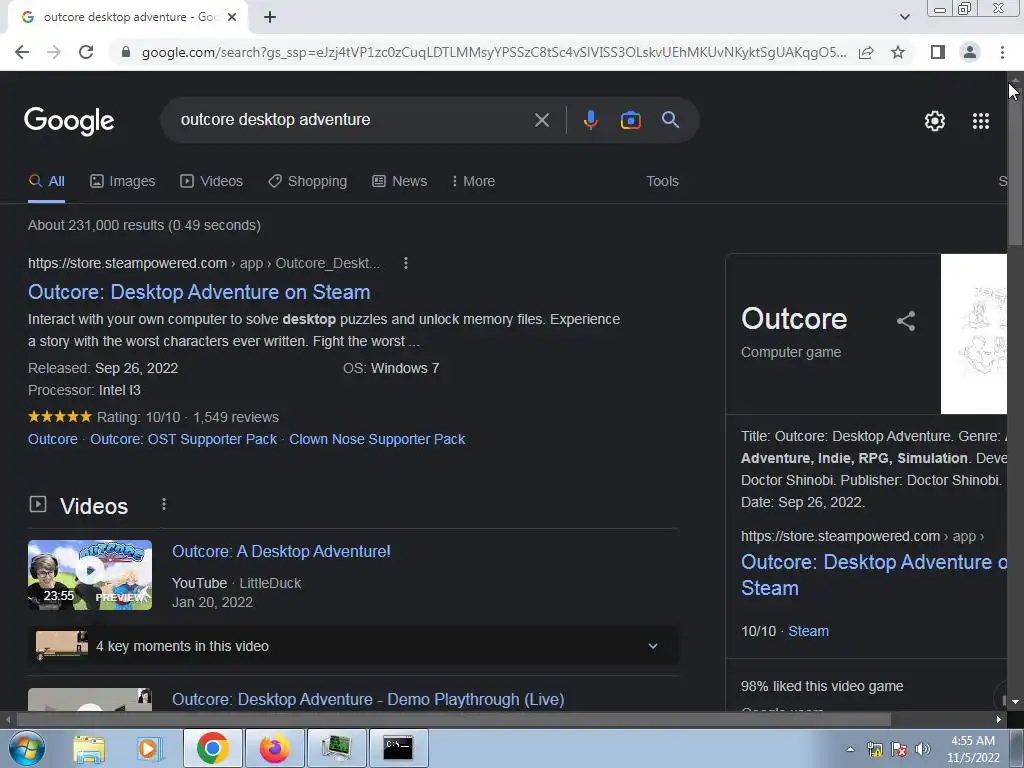This screenshot has width=1024, height=768.
Task: Click the share page icon in the address bar
Action: pyautogui.click(x=866, y=52)
